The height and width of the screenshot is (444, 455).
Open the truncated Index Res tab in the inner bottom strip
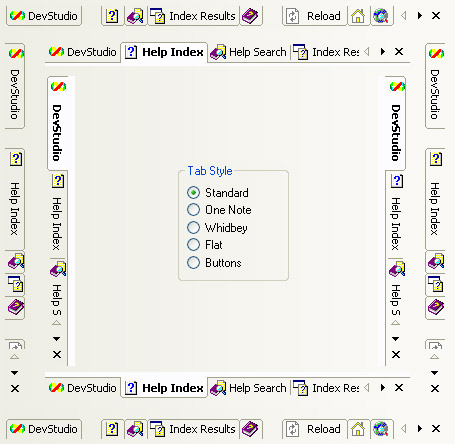click(x=326, y=388)
